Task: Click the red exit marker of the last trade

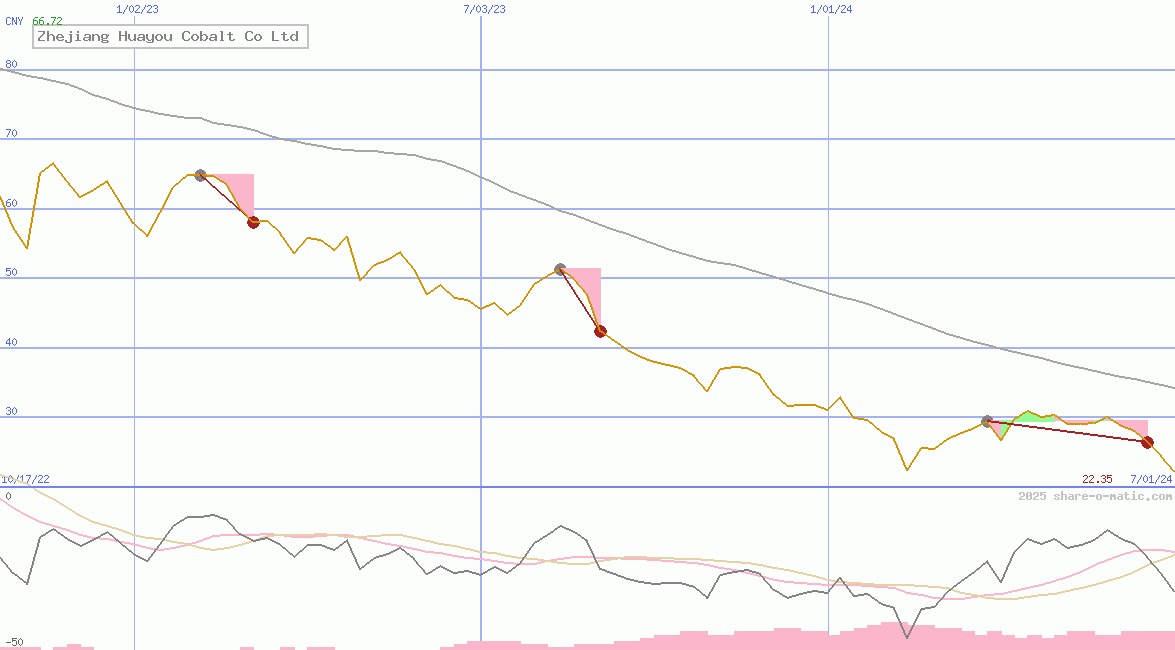Action: [1147, 442]
